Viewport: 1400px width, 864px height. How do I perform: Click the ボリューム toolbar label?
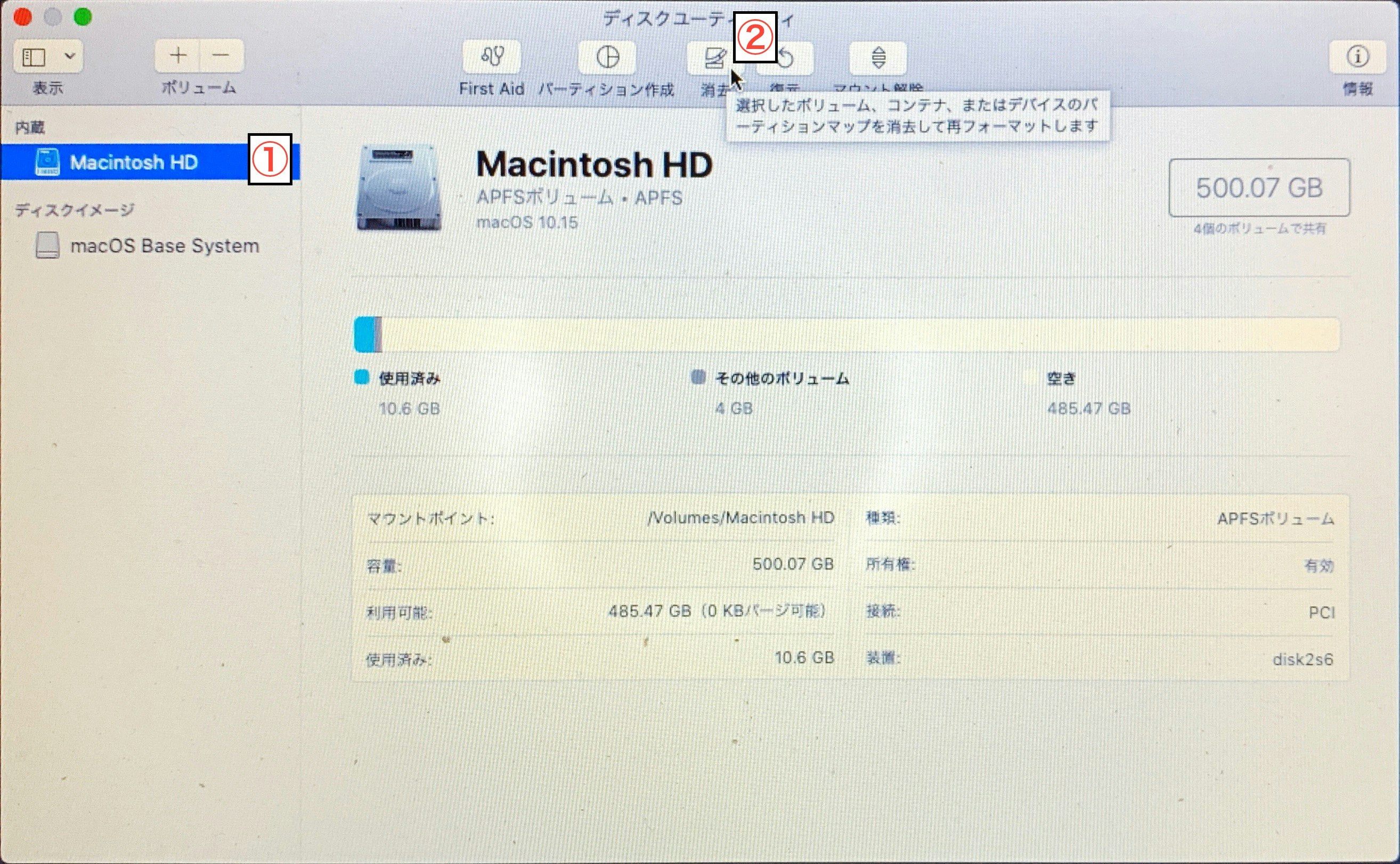tap(199, 87)
